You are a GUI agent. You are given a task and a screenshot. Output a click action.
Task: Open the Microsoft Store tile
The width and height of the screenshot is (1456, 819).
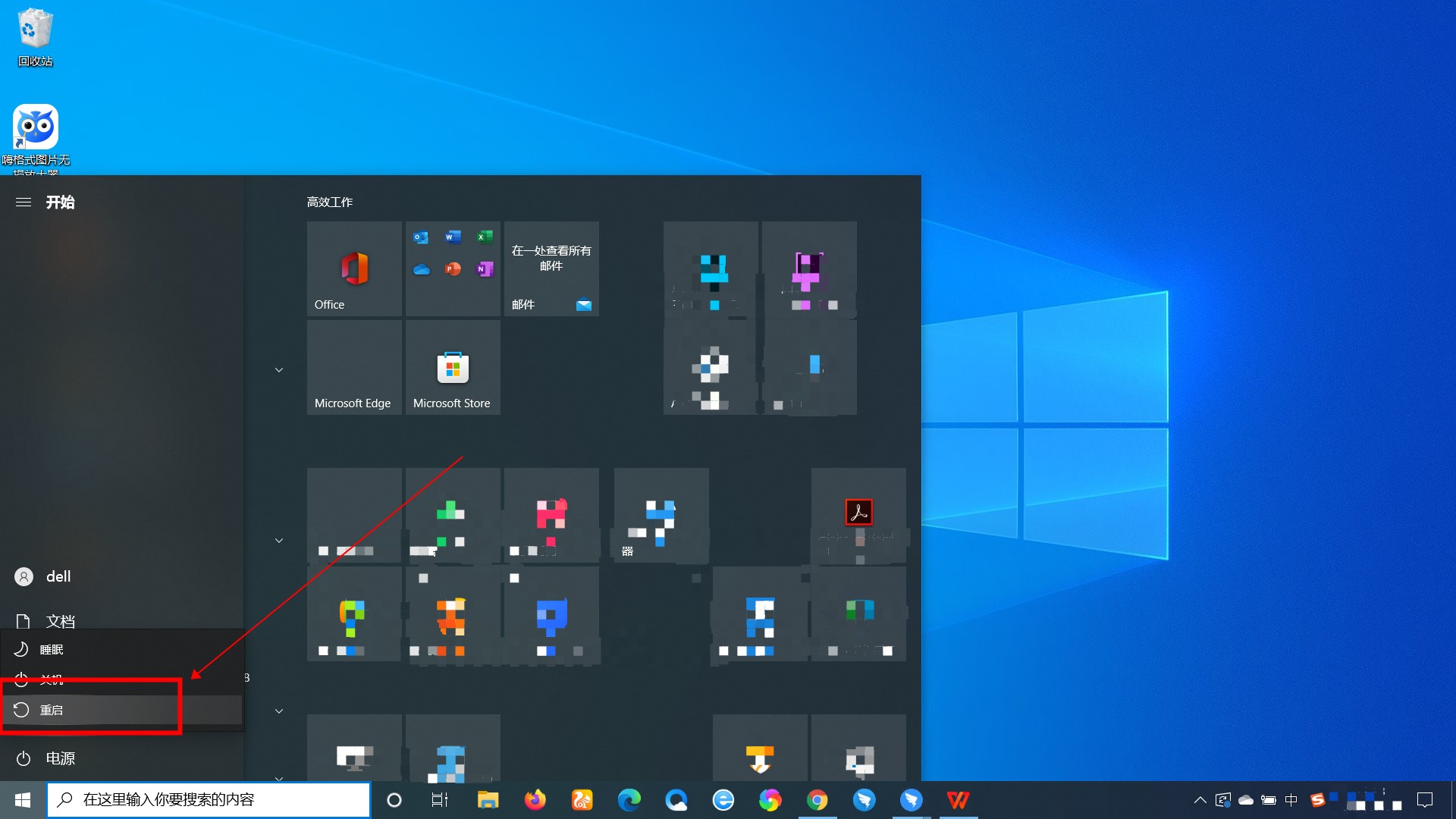point(453,367)
